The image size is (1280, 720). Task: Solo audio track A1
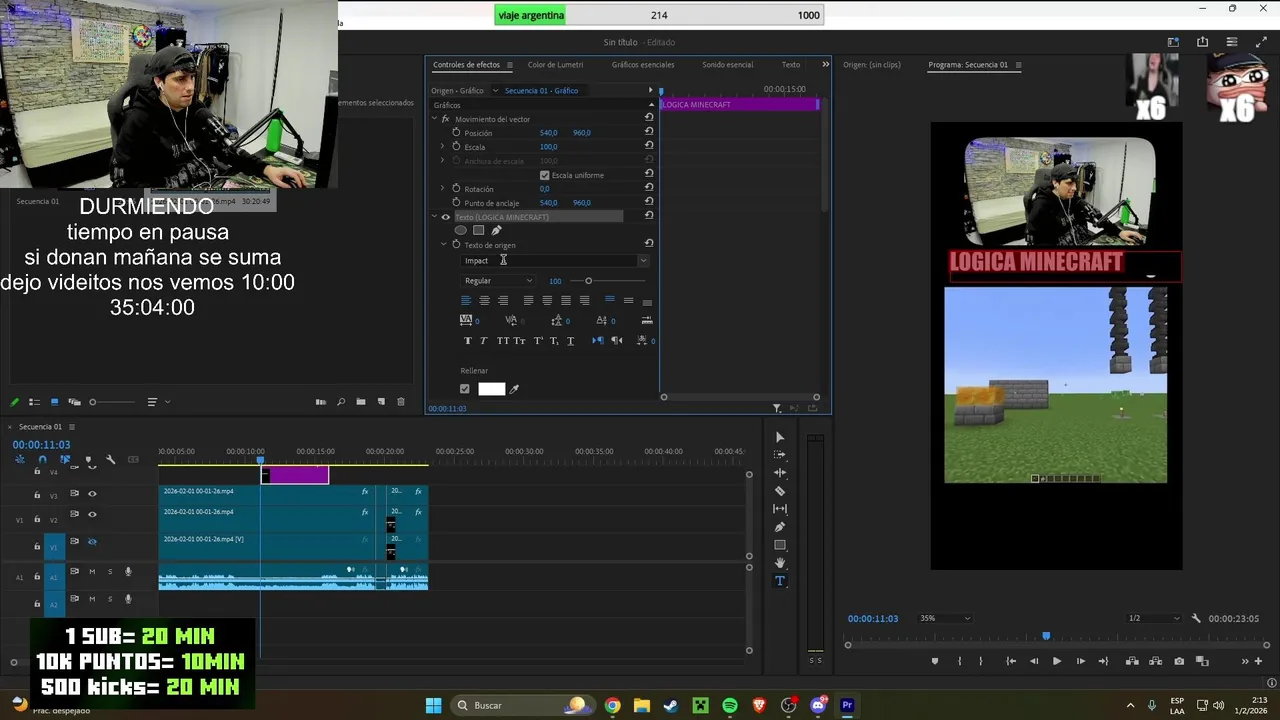click(110, 572)
